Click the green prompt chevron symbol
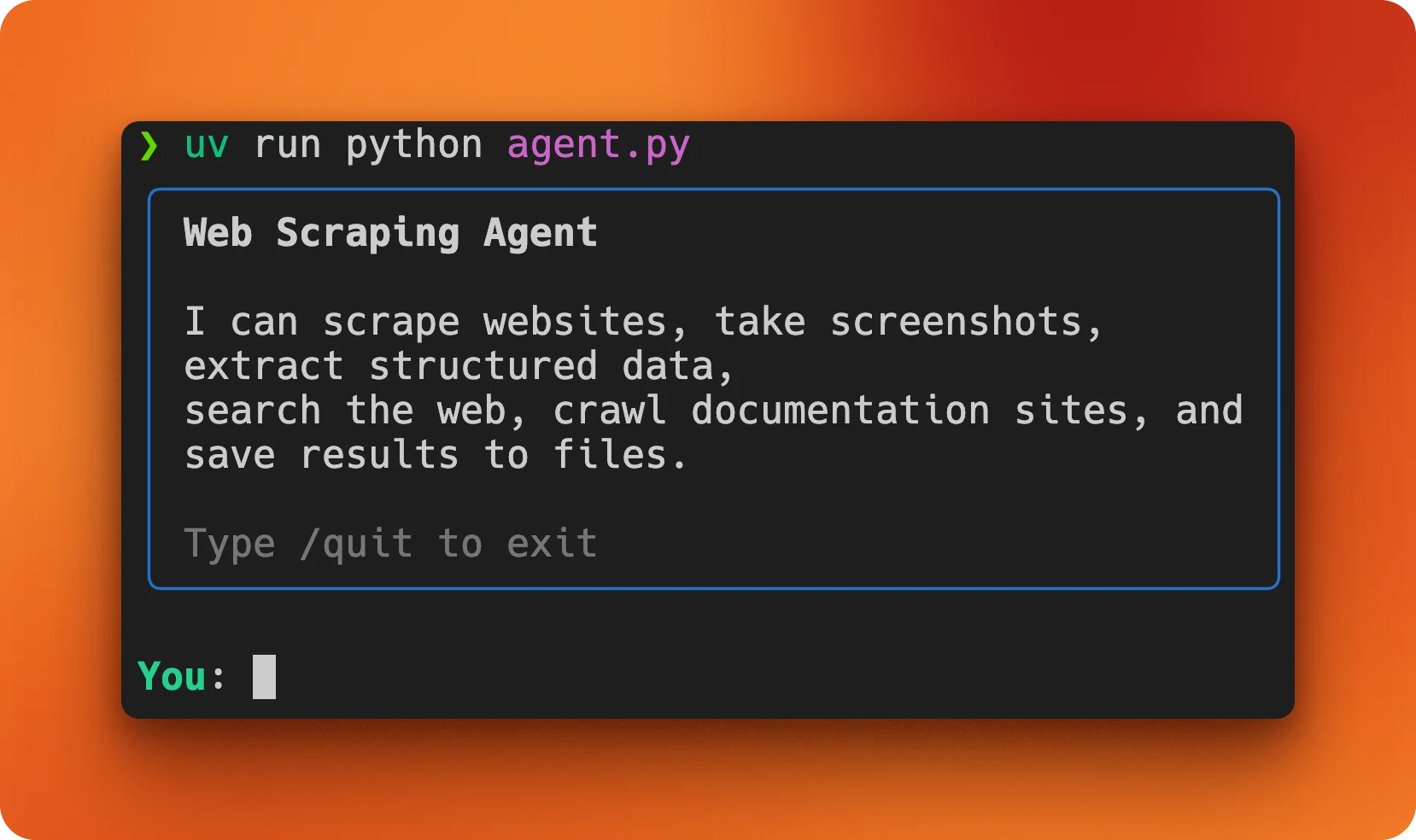Viewport: 1416px width, 840px height. pyautogui.click(x=149, y=145)
